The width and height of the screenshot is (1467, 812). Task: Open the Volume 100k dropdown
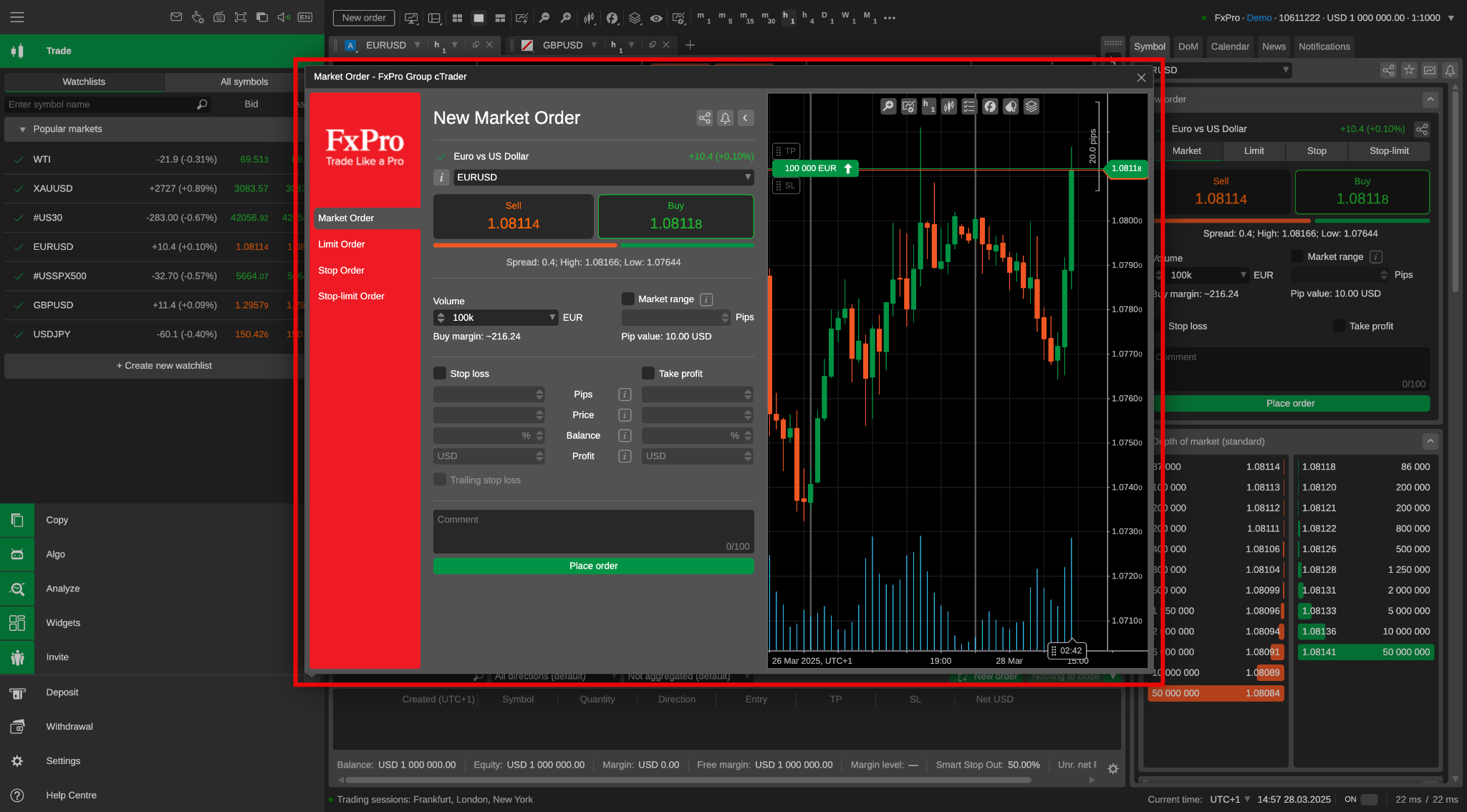(495, 317)
